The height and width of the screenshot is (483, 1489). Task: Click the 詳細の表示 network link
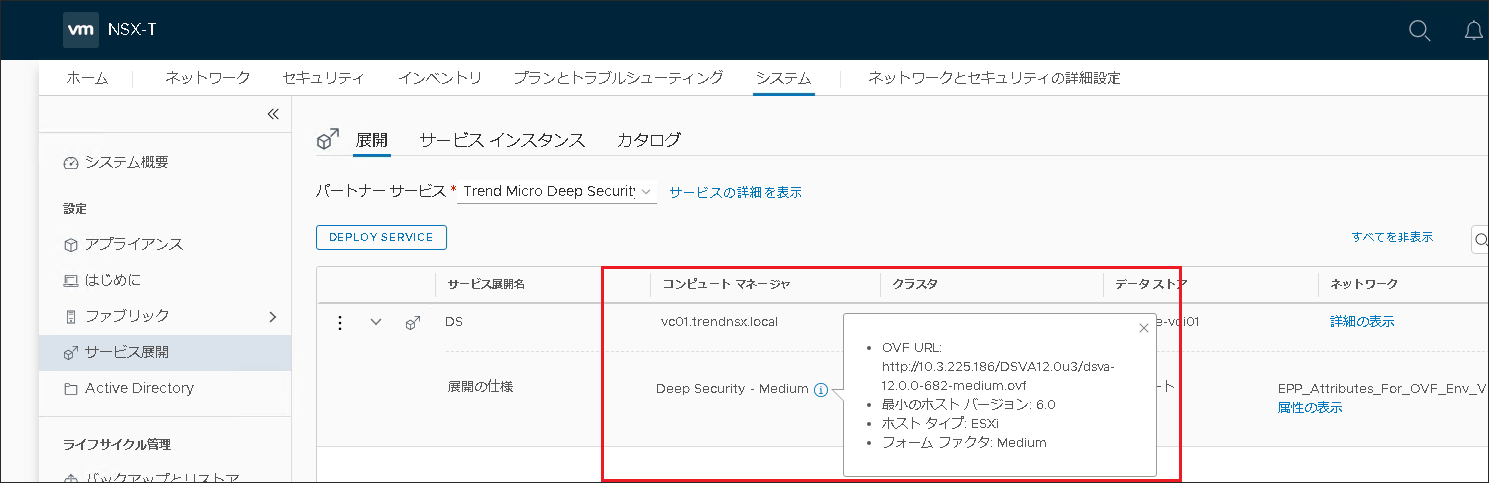[1361, 321]
